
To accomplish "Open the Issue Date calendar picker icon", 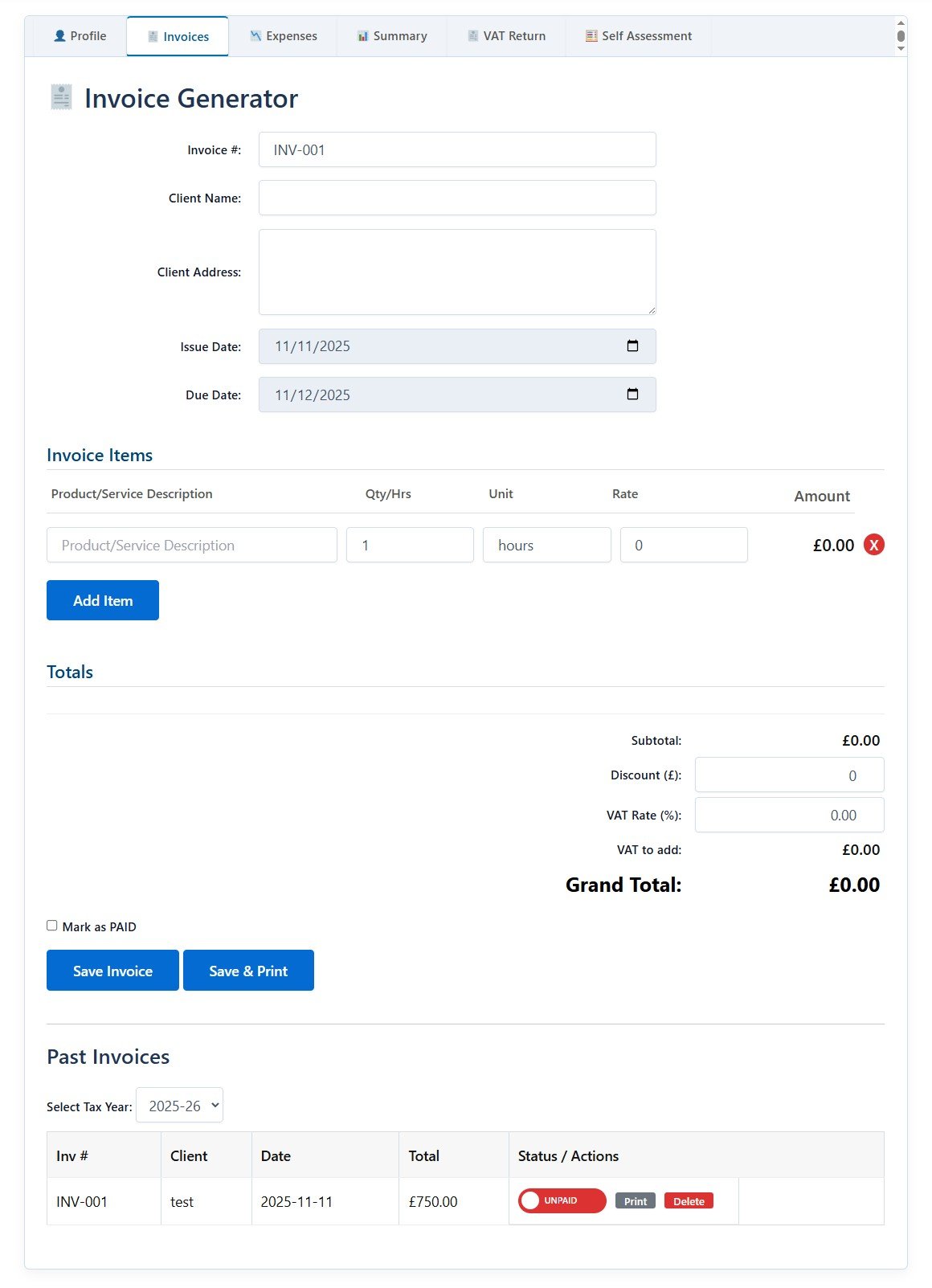I will [632, 346].
